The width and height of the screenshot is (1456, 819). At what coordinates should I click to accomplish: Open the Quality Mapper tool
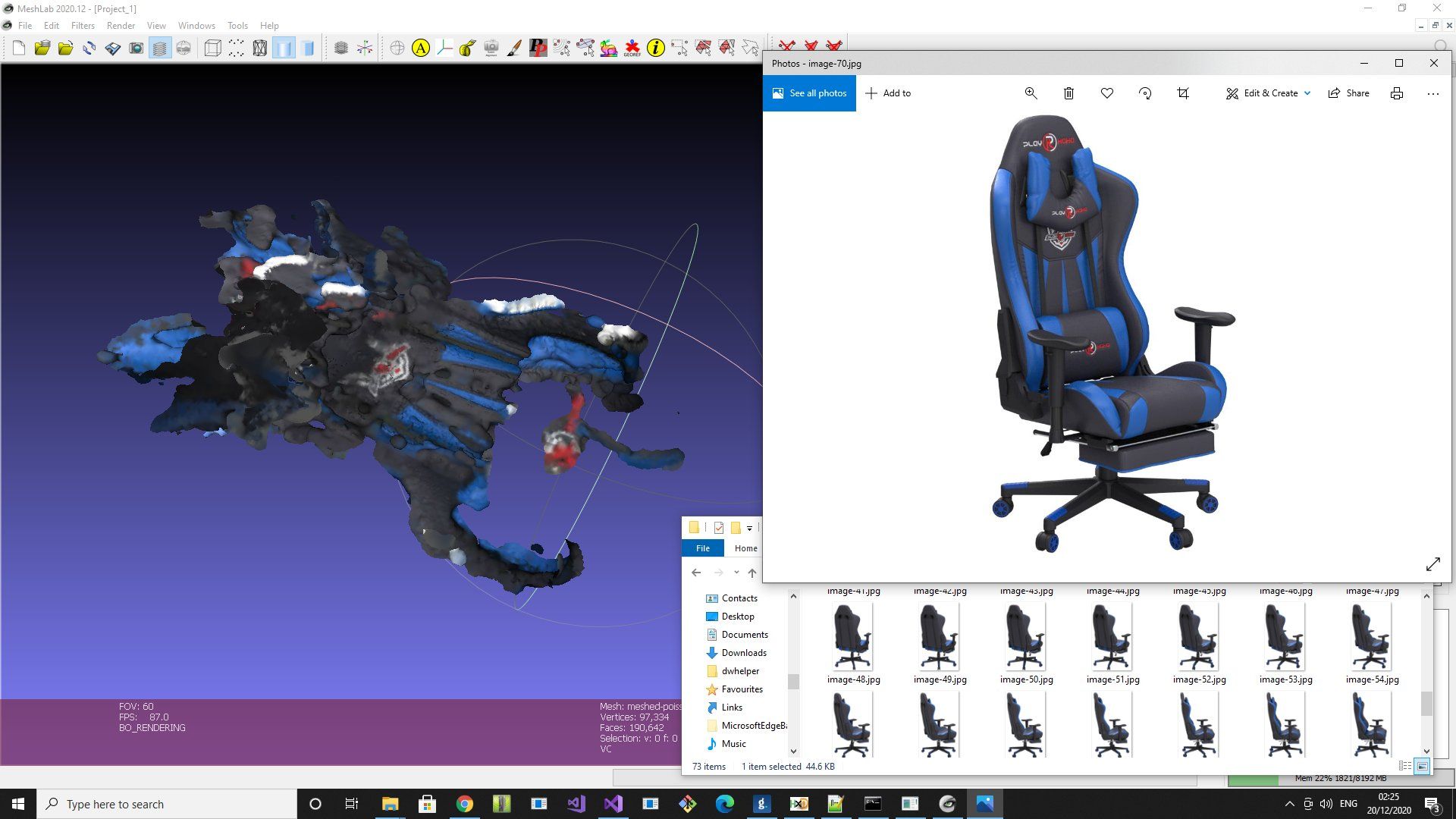(x=610, y=47)
